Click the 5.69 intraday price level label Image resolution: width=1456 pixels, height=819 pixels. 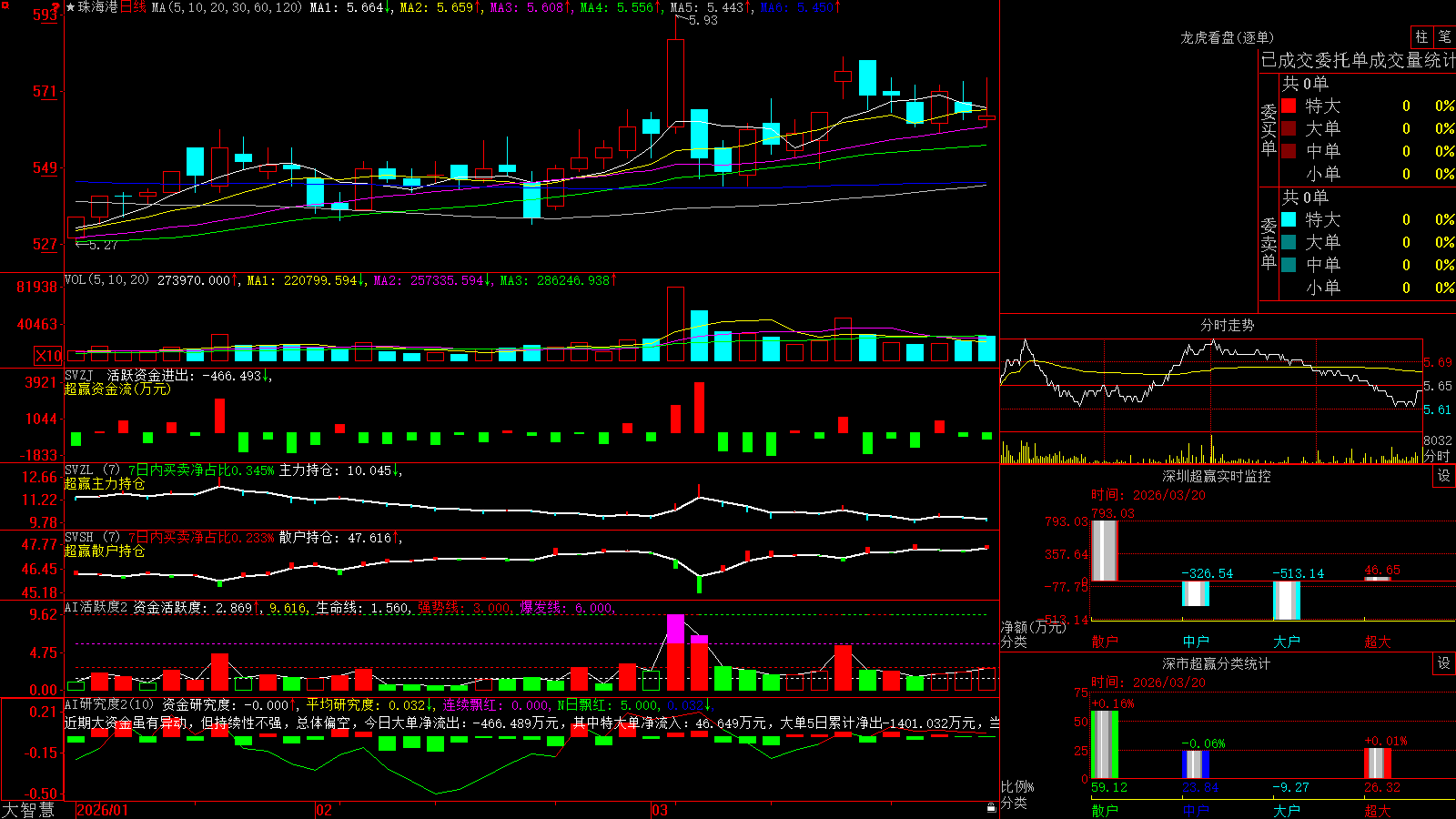pos(1438,362)
